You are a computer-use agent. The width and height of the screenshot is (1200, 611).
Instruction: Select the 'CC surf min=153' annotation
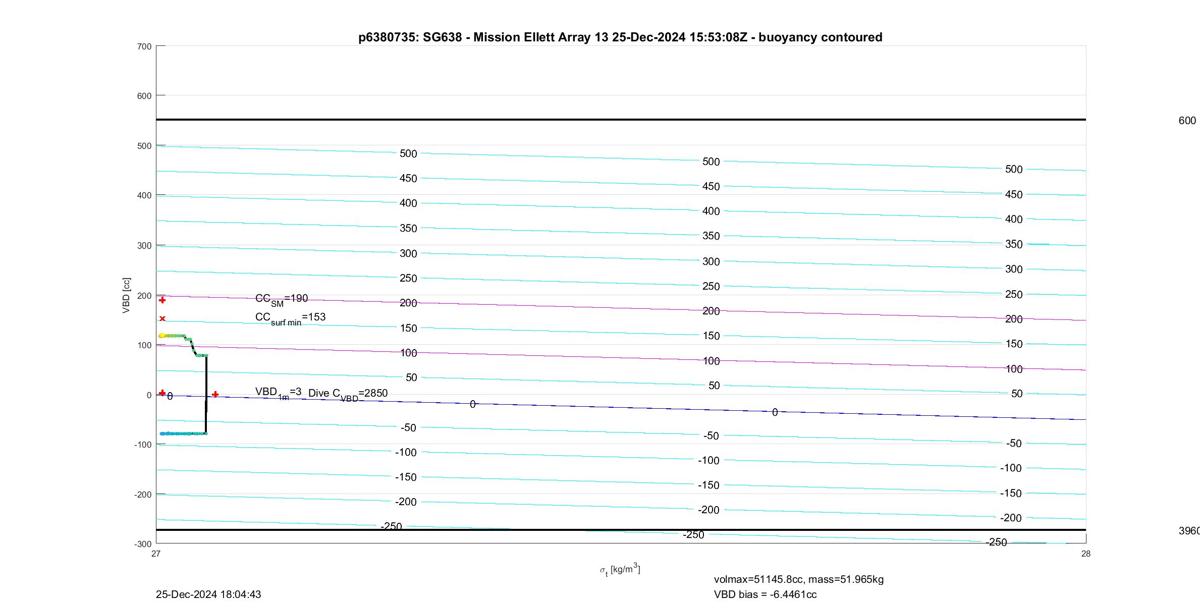pyautogui.click(x=290, y=317)
